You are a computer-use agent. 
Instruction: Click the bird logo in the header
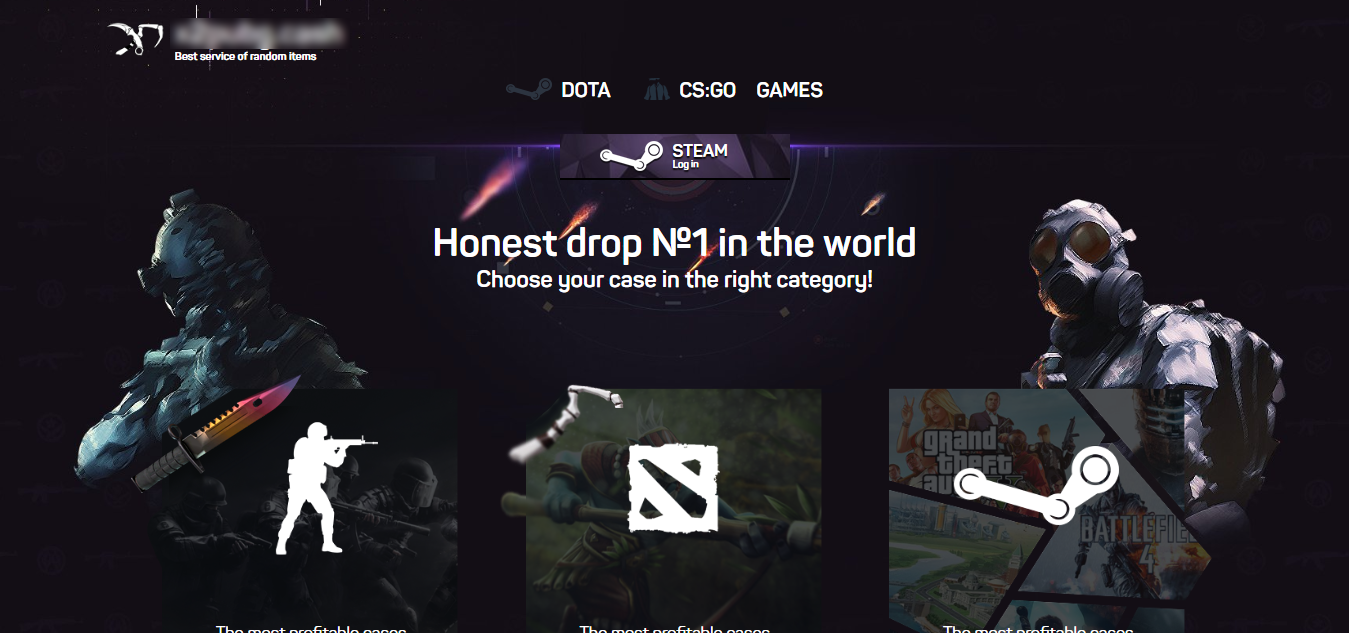pyautogui.click(x=135, y=39)
